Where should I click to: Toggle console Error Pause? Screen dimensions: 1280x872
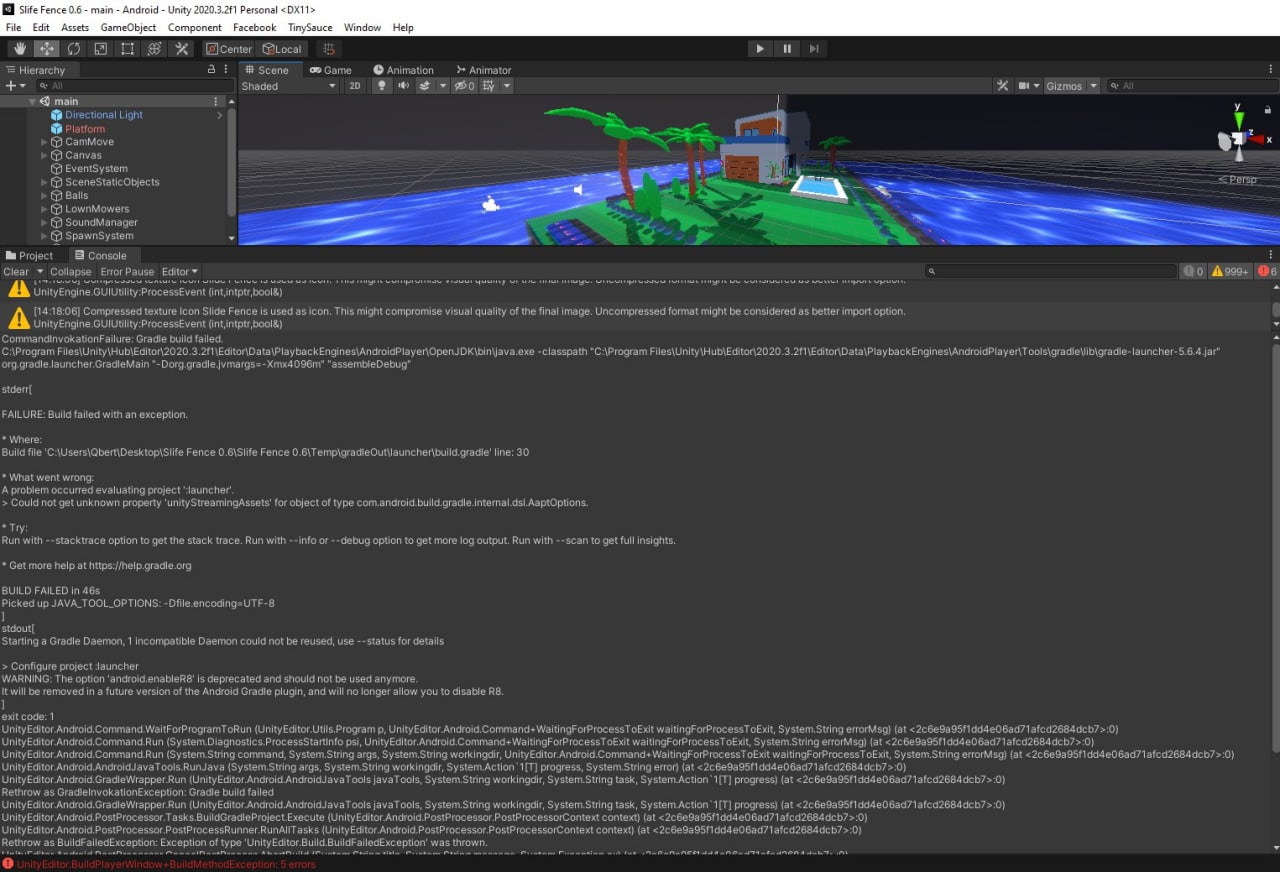click(x=127, y=271)
